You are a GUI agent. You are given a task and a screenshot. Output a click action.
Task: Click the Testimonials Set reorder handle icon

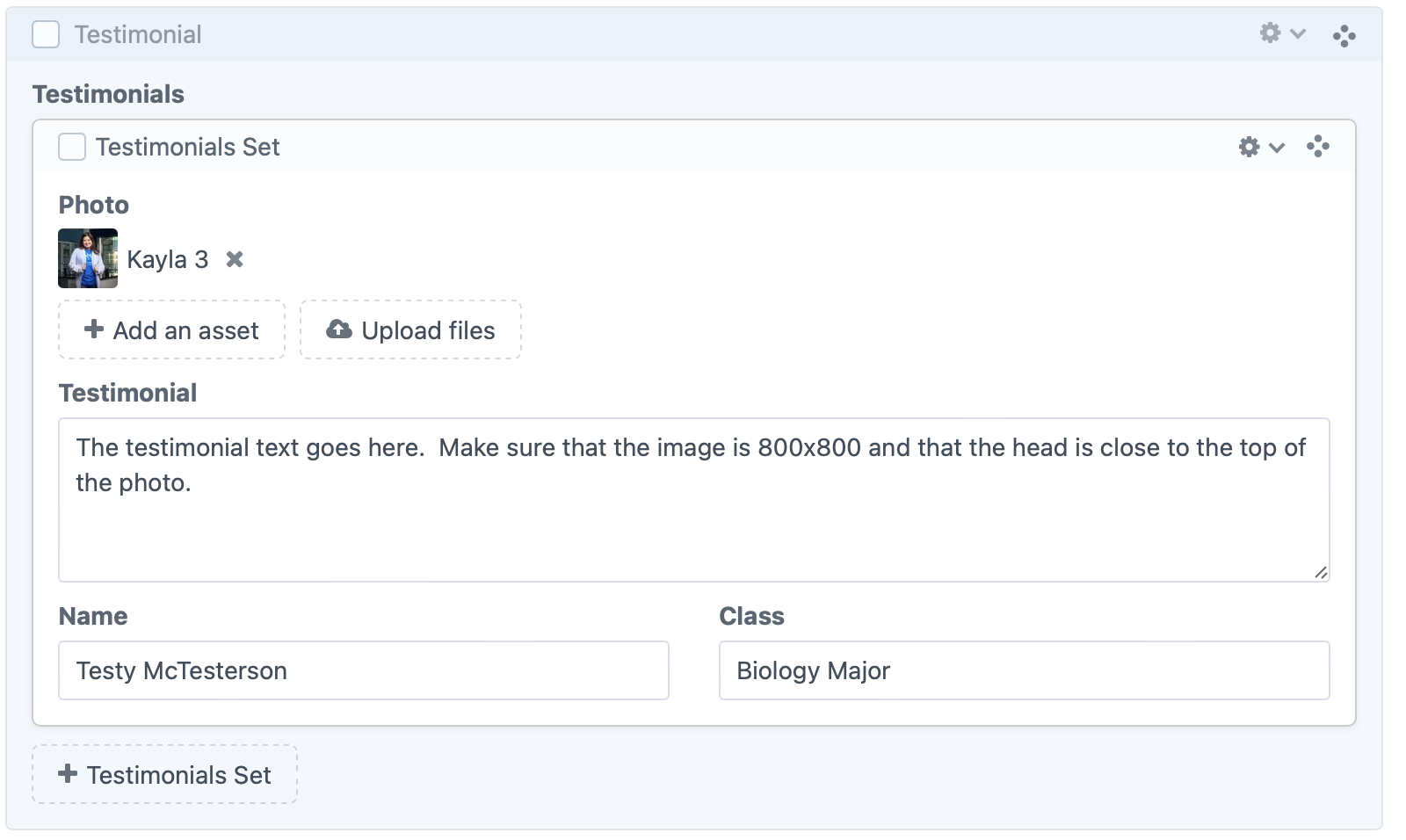[x=1317, y=147]
